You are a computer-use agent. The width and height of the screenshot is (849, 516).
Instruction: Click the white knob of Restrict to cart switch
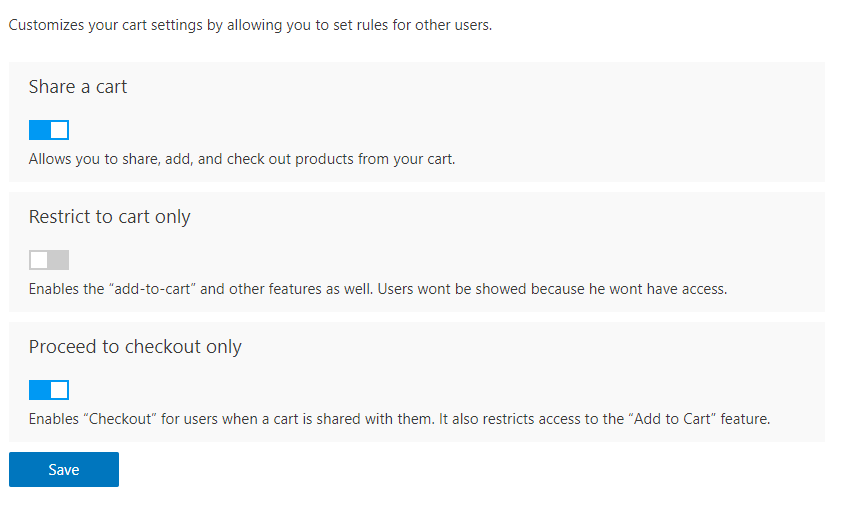[x=39, y=260]
